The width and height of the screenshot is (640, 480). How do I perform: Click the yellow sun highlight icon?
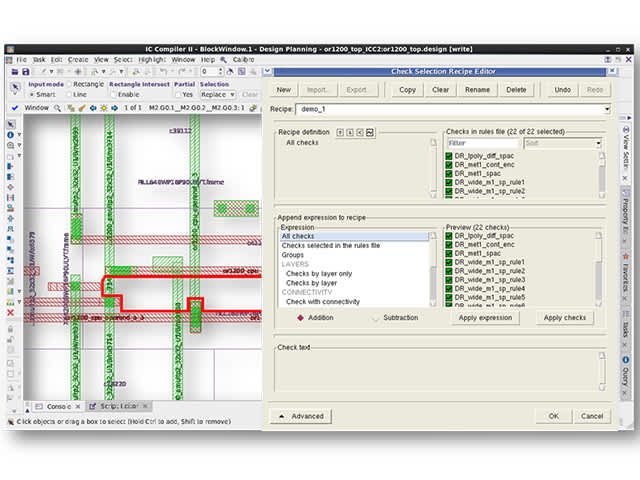(104, 108)
